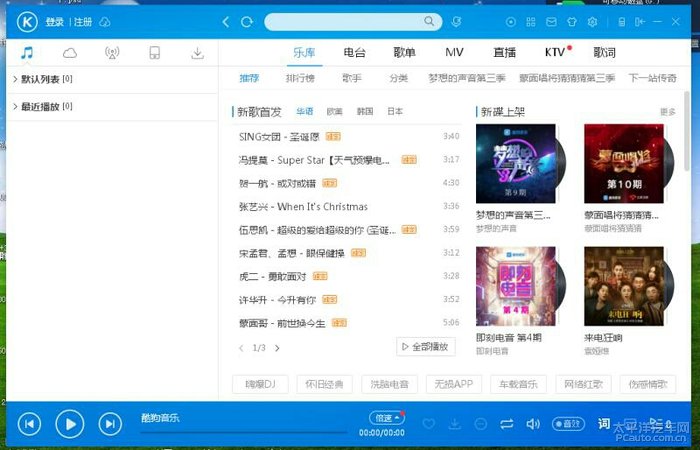The width and height of the screenshot is (700, 450).
Task: Open the 倍速 playback speed dropdown
Action: coord(387,418)
